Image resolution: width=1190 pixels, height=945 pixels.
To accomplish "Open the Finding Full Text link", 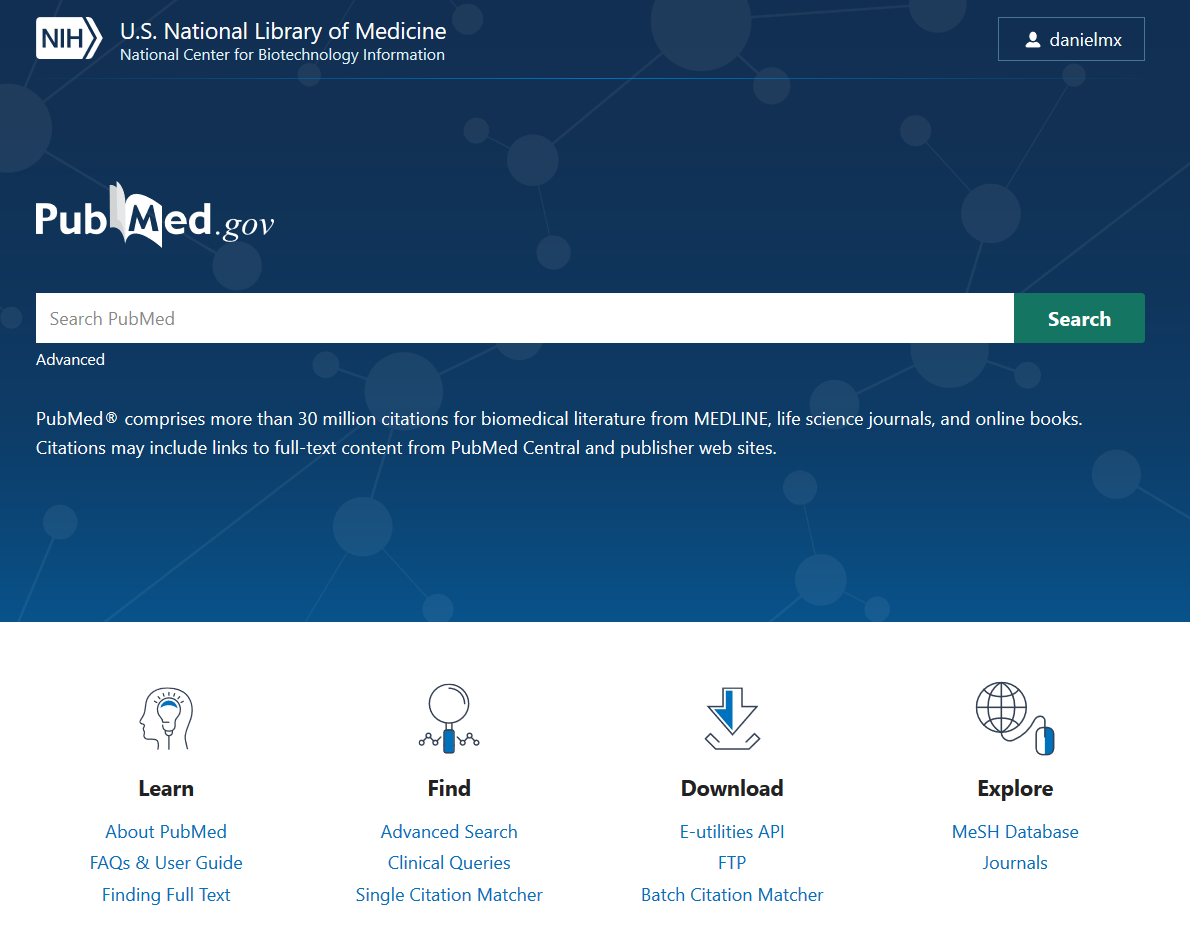I will point(166,895).
